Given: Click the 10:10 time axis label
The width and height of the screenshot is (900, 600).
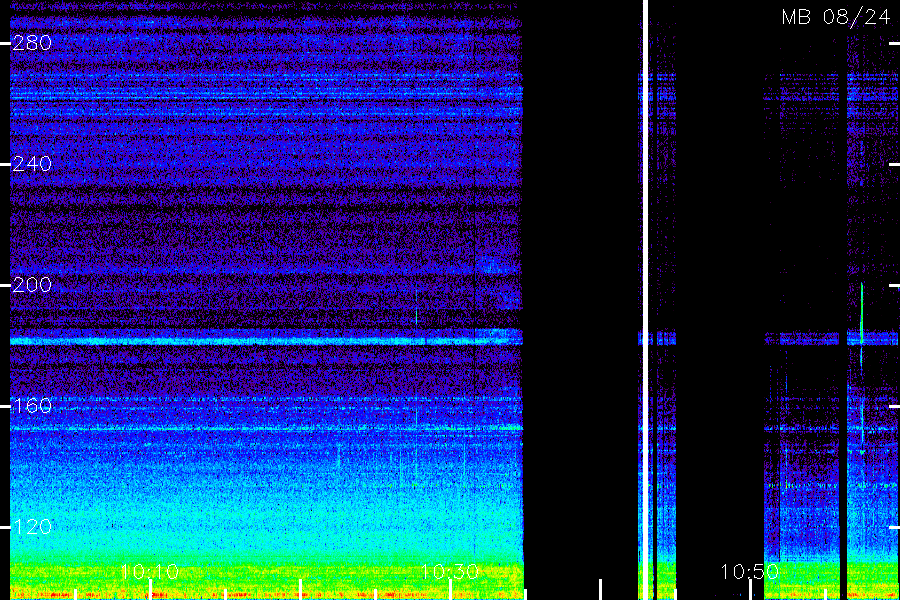Looking at the screenshot, I should pyautogui.click(x=150, y=571).
